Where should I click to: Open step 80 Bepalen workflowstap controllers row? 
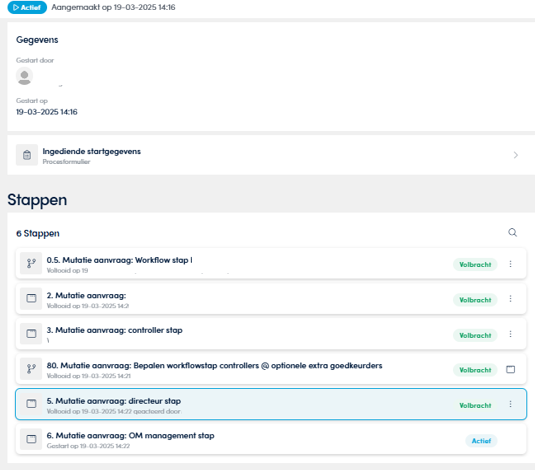pyautogui.click(x=271, y=369)
